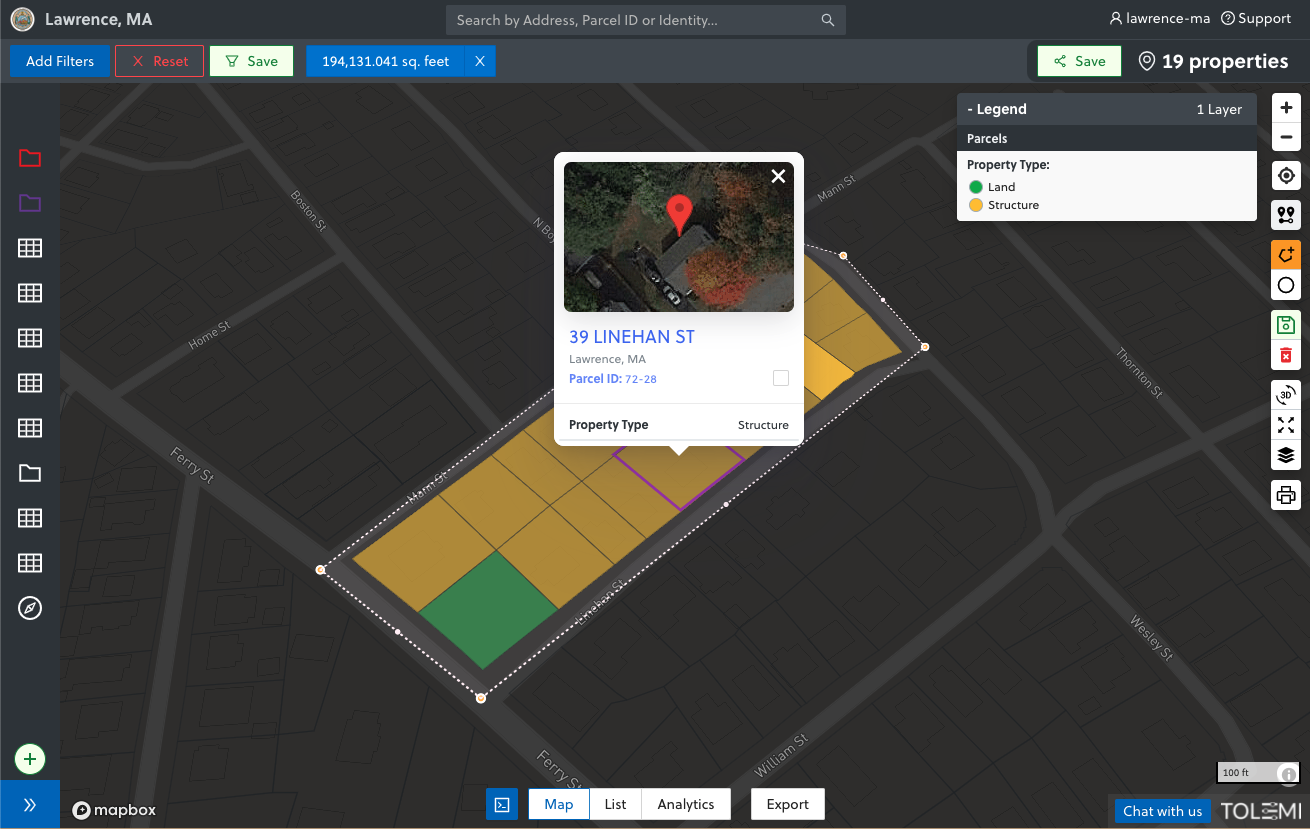Toggle the 3D map view

tap(1286, 395)
